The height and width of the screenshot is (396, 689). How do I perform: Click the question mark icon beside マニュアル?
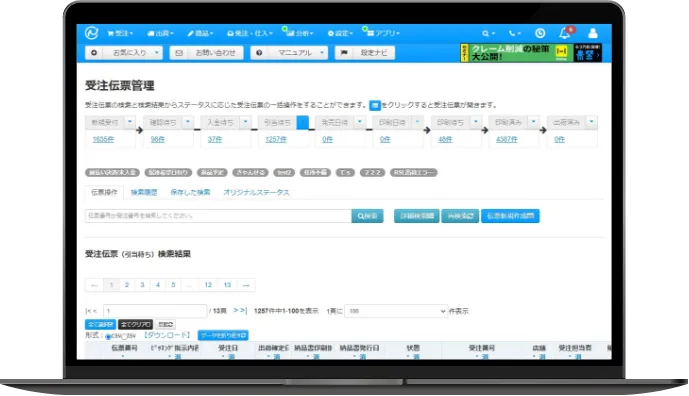(259, 53)
